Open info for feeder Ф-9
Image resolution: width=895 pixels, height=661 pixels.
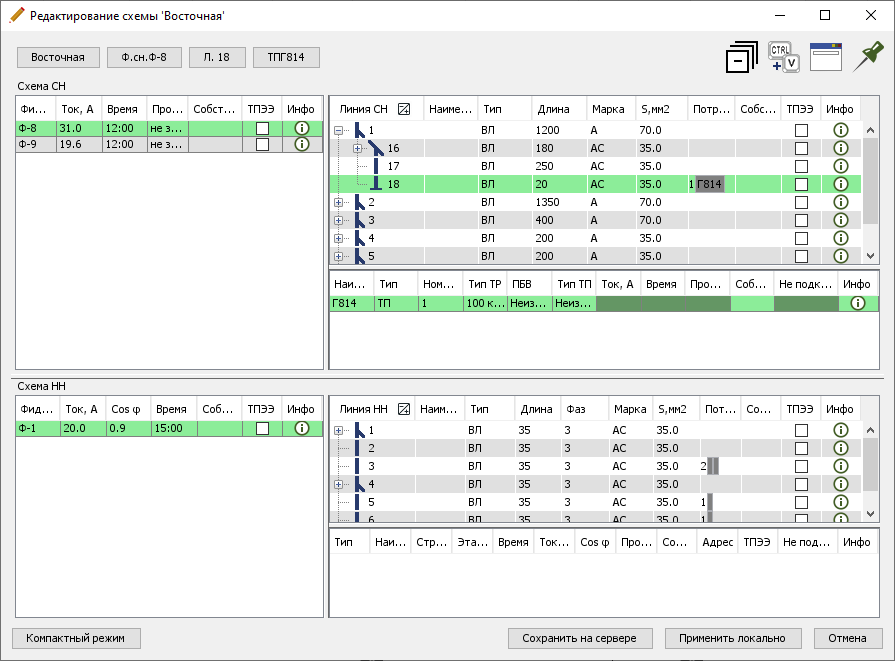(x=302, y=144)
